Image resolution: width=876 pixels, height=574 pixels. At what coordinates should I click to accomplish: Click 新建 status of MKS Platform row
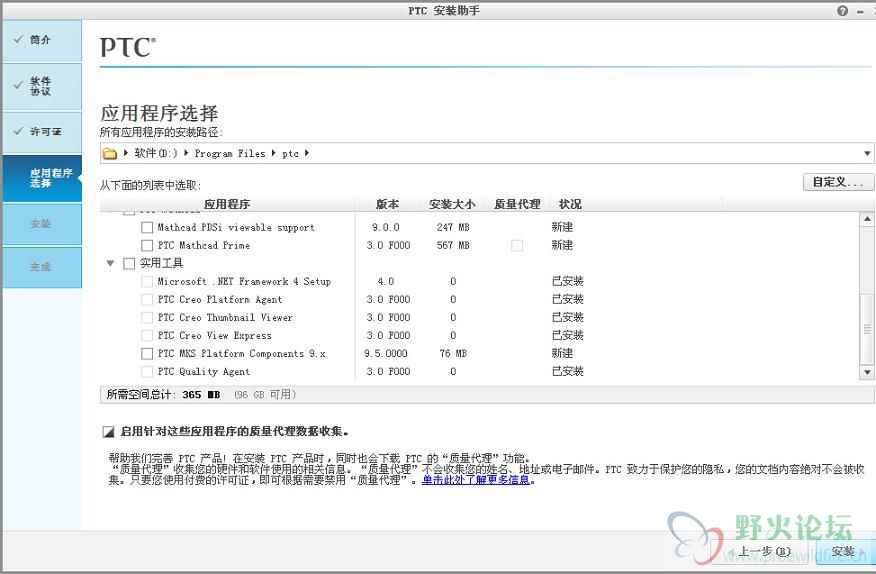point(562,353)
